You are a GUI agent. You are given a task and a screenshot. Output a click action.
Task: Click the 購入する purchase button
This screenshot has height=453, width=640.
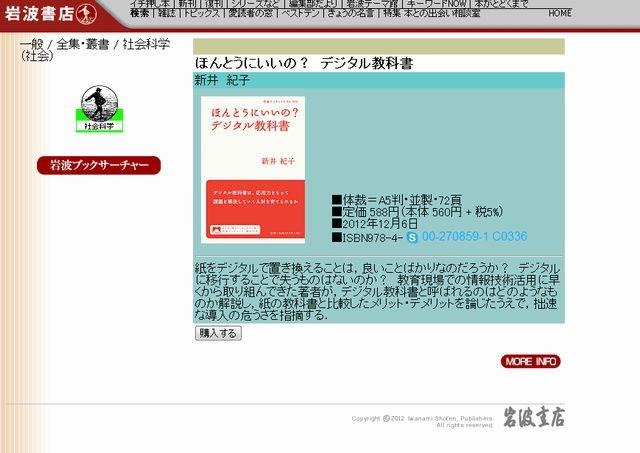point(218,333)
